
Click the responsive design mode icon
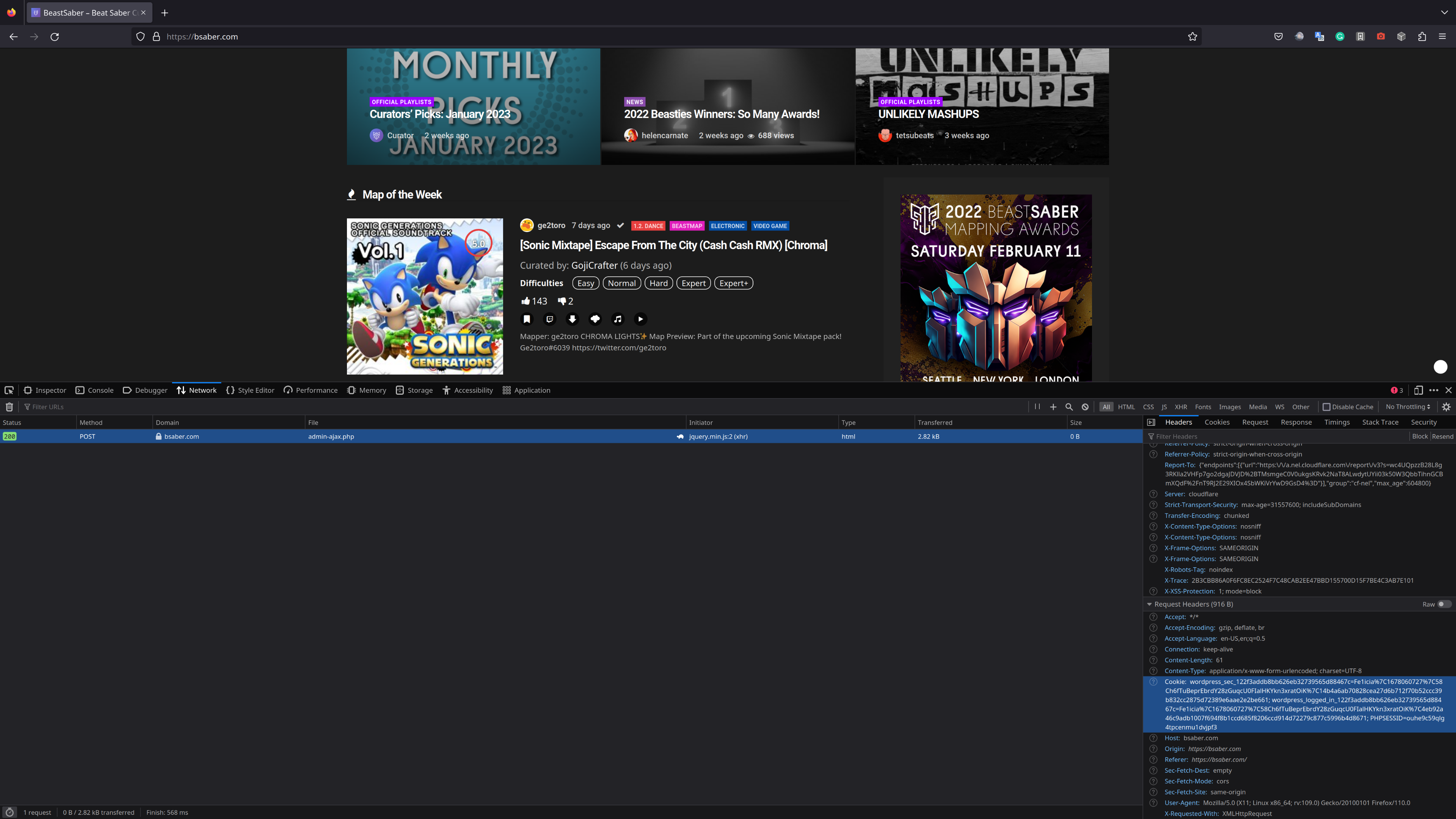[1418, 390]
